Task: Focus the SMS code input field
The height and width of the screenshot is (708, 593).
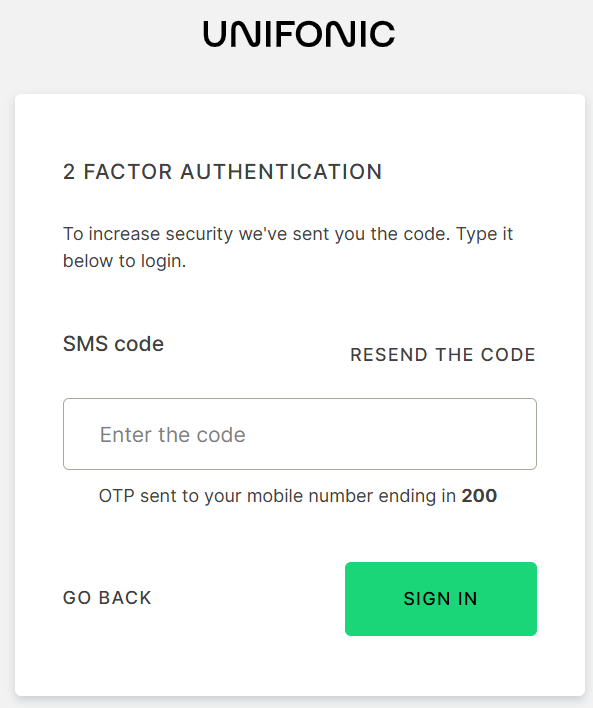Action: tap(300, 434)
